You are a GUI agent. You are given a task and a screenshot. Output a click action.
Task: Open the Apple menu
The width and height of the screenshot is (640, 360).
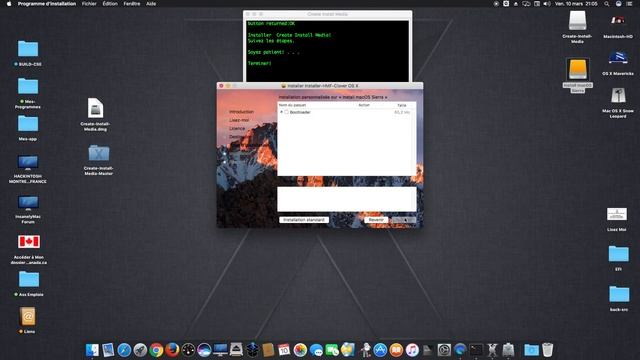point(9,4)
